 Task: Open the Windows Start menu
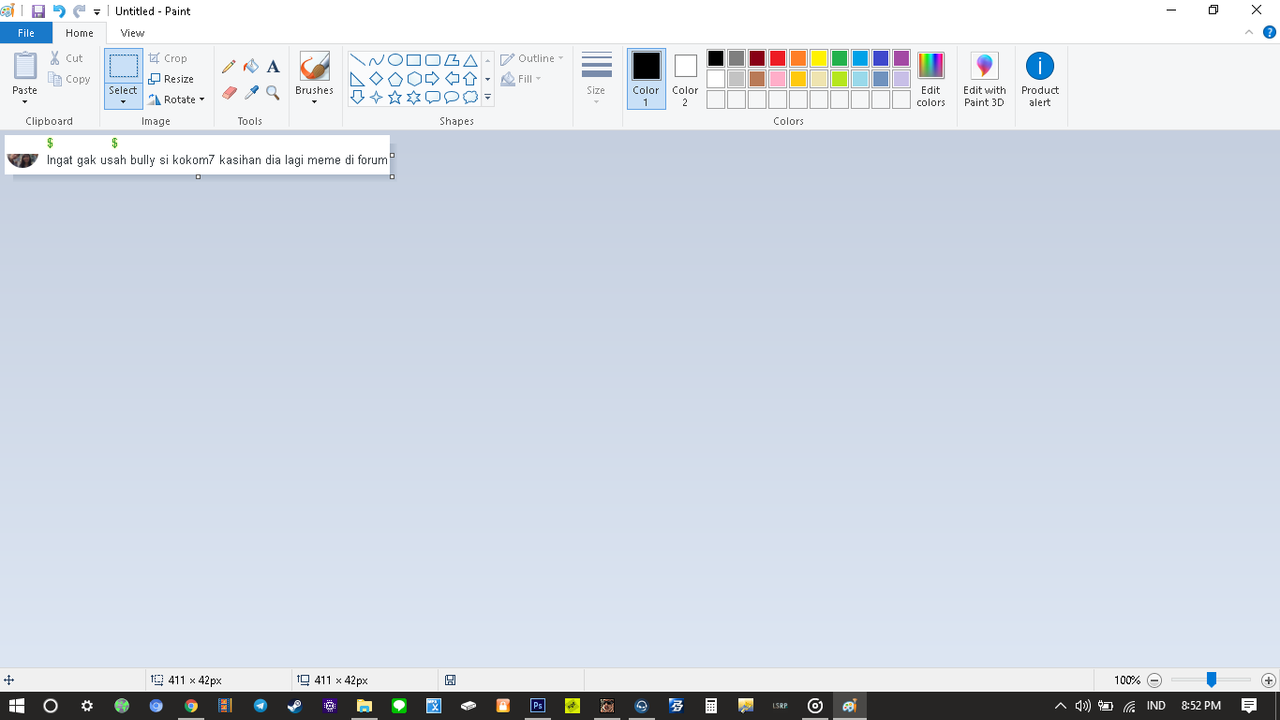coord(16,706)
